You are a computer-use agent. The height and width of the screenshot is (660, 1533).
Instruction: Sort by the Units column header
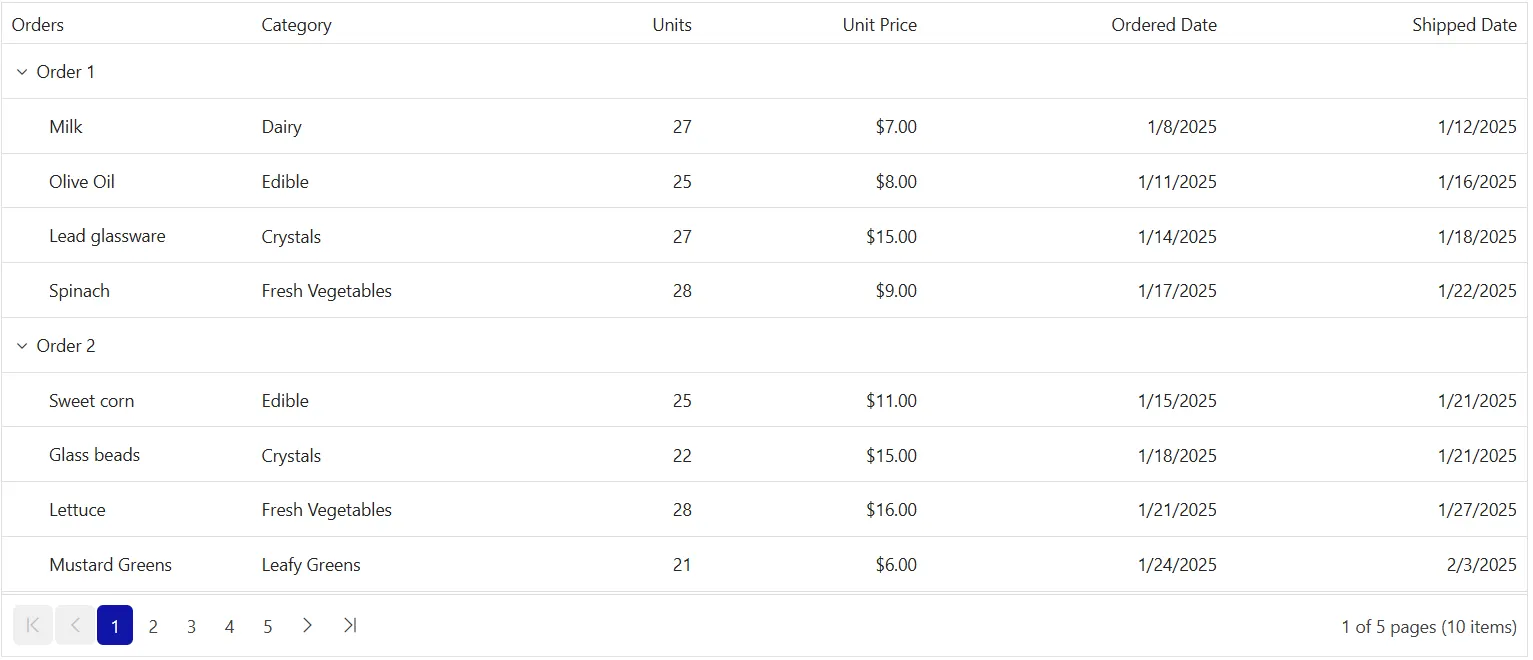pos(672,25)
